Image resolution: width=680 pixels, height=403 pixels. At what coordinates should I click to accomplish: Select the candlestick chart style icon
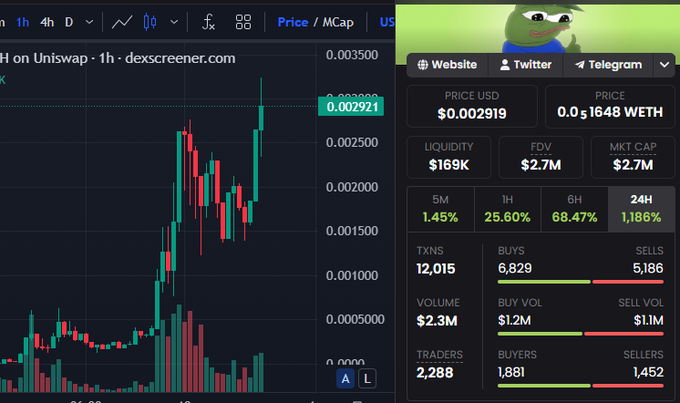[x=150, y=22]
